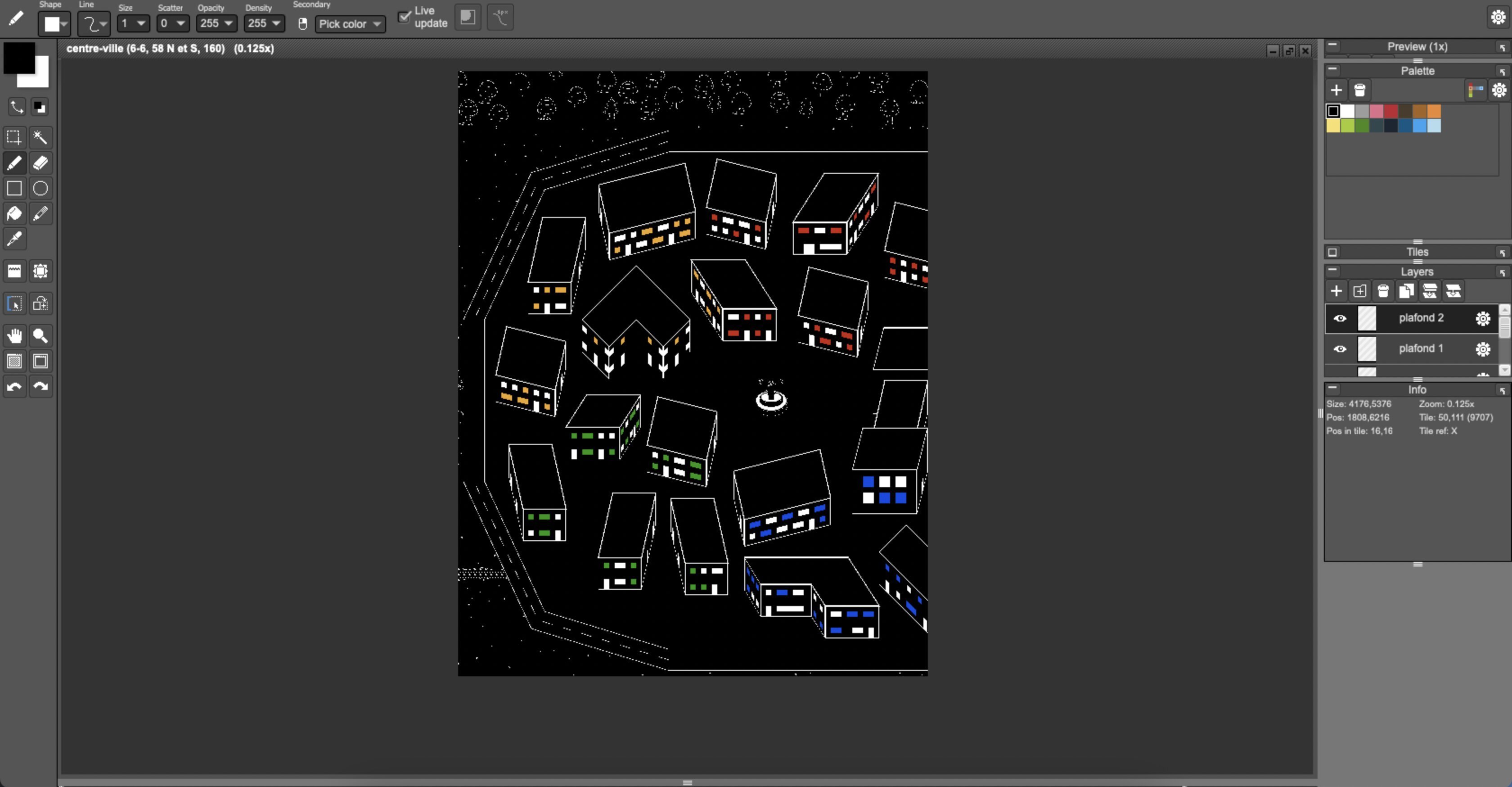This screenshot has width=1512, height=787.
Task: Open the Density value dropdown
Action: click(x=264, y=23)
